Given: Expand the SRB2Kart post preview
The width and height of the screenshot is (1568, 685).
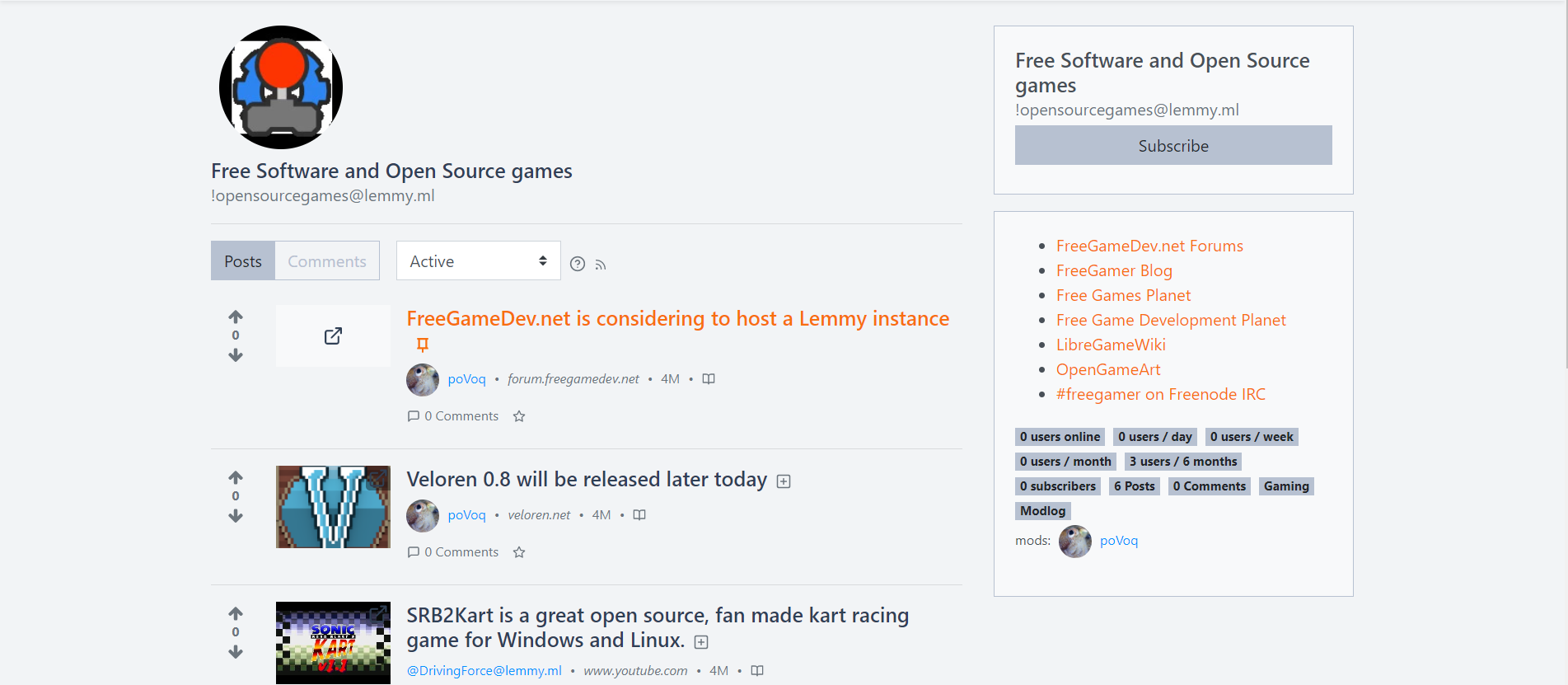Looking at the screenshot, I should pos(701,642).
